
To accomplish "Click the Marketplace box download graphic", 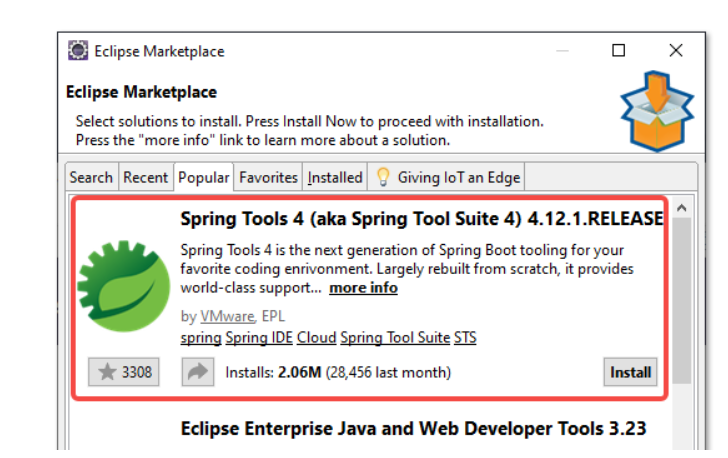I will (657, 111).
